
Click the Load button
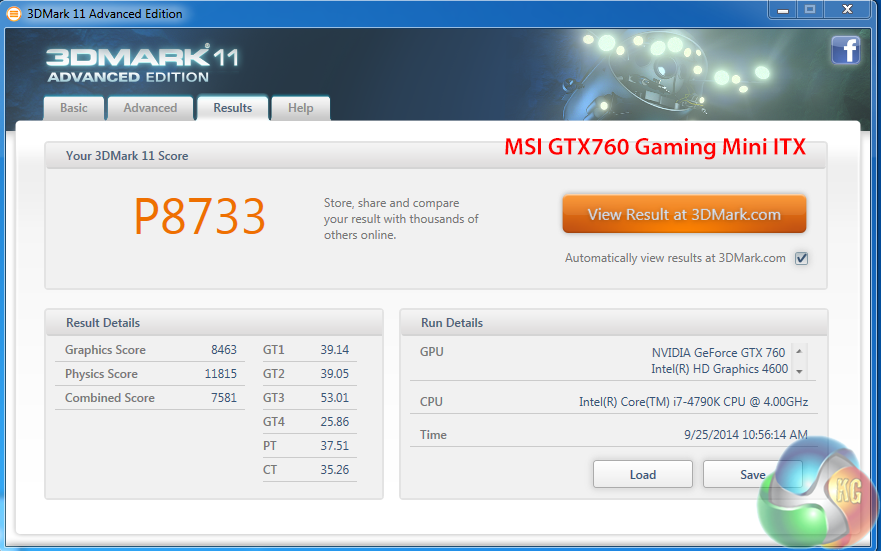pos(643,475)
